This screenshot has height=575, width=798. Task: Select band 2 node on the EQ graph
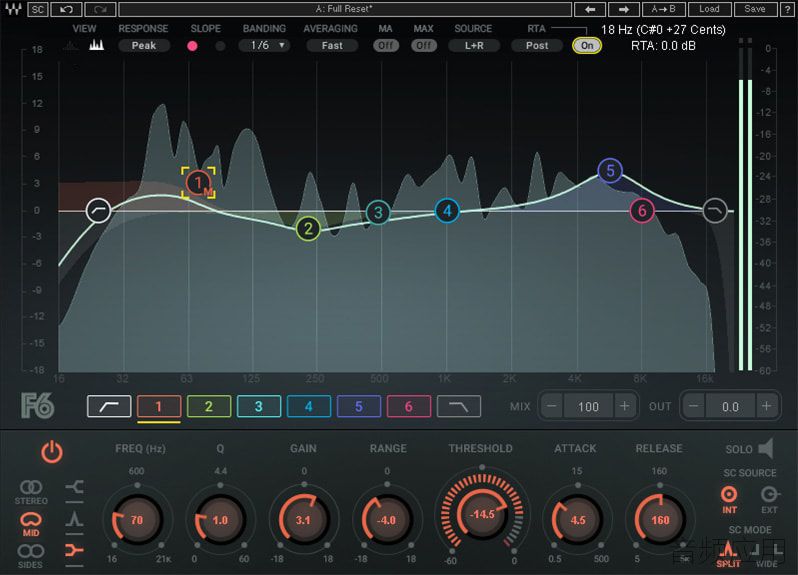pyautogui.click(x=308, y=229)
